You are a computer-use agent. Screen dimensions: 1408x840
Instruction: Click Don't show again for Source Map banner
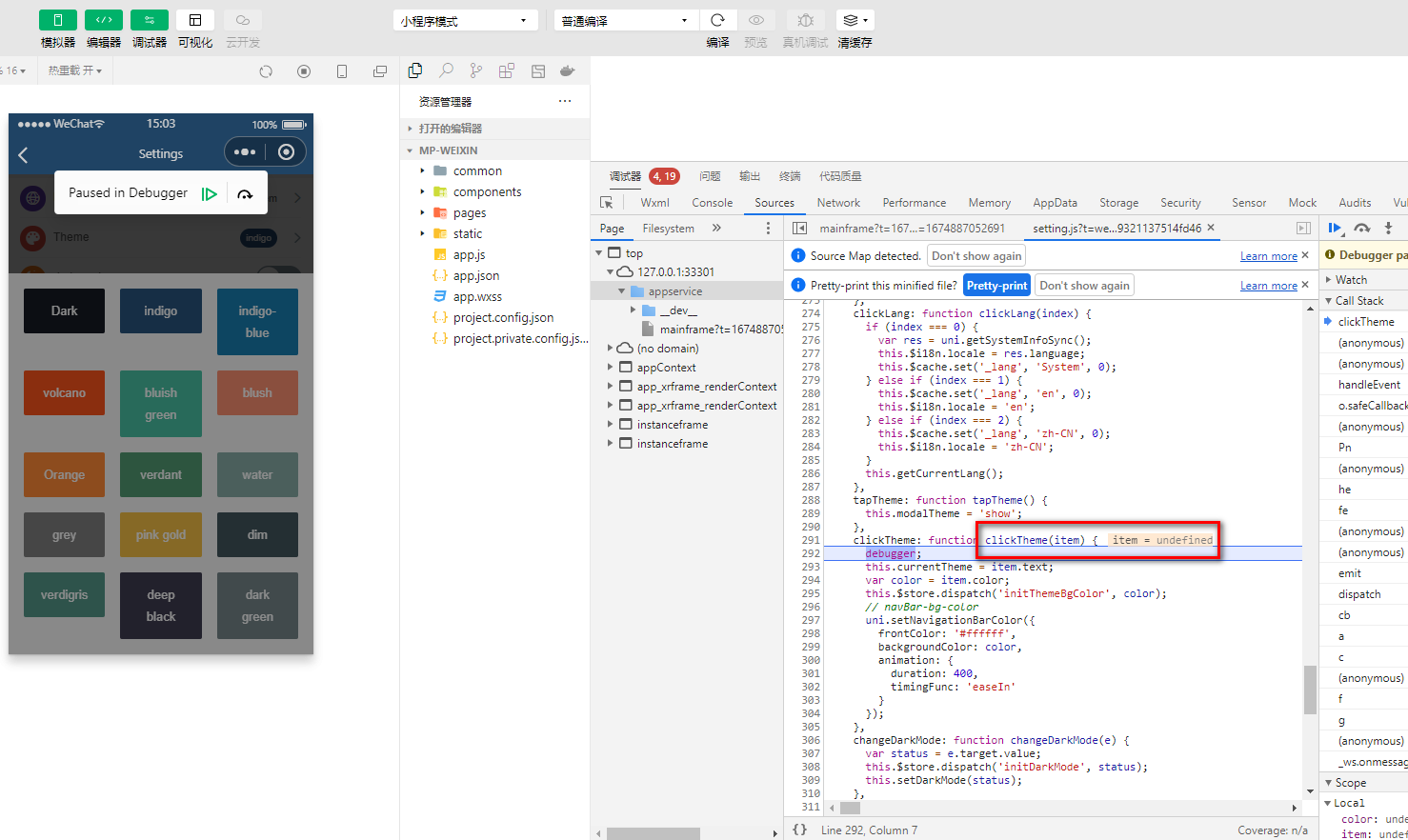pyautogui.click(x=976, y=255)
